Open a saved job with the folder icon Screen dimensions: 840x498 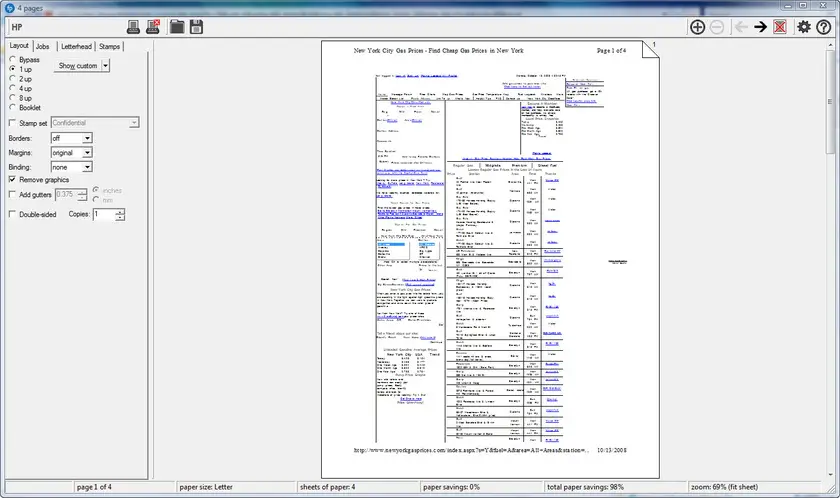click(x=177, y=27)
